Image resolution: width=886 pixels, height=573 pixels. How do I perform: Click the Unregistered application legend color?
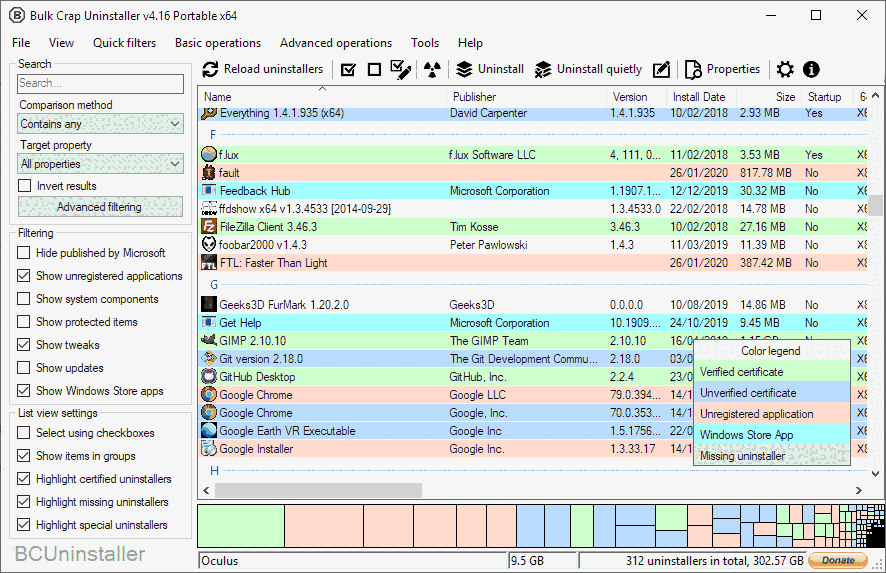coord(771,414)
